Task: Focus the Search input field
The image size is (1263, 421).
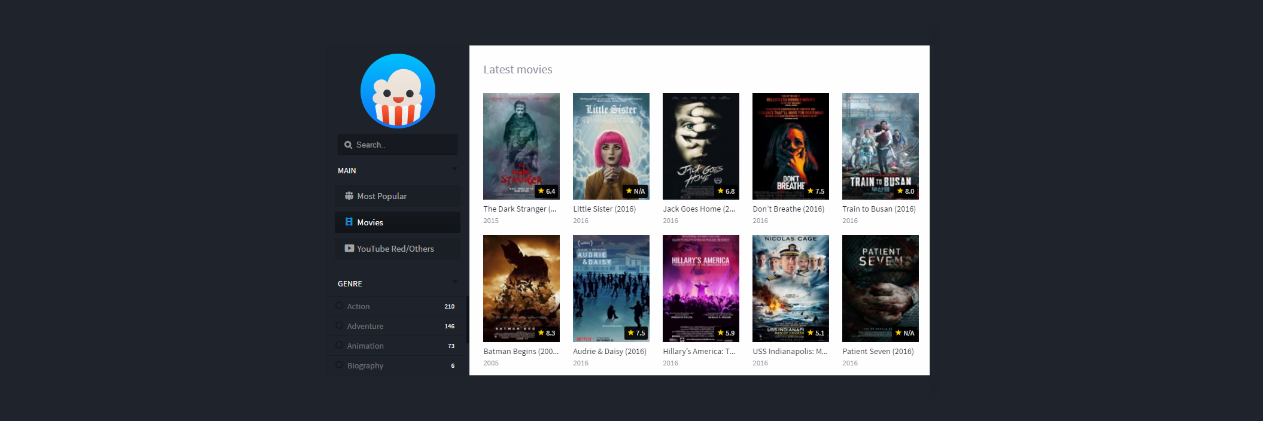Action: 397,145
